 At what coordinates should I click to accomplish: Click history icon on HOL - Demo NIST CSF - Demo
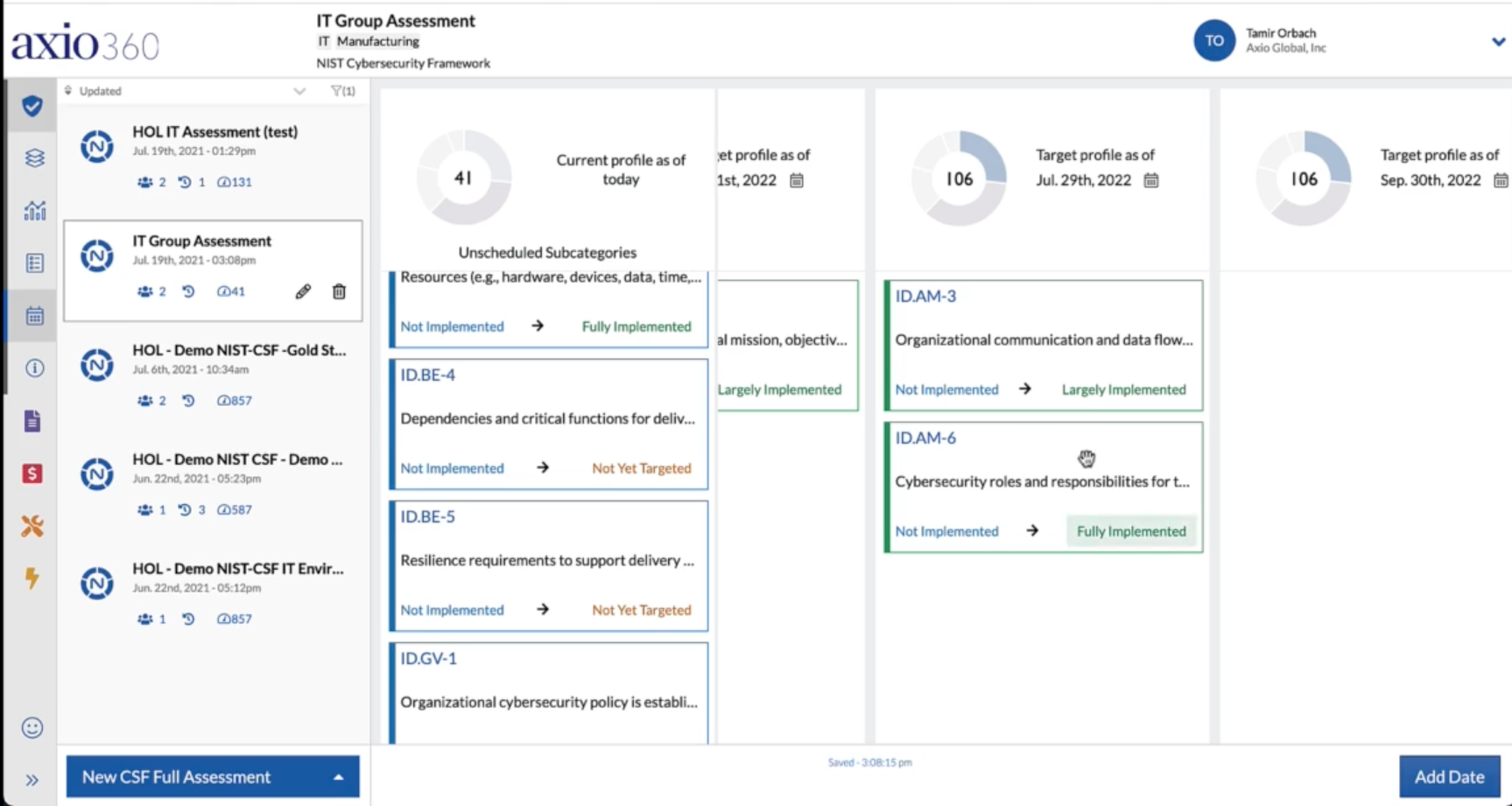(x=185, y=509)
